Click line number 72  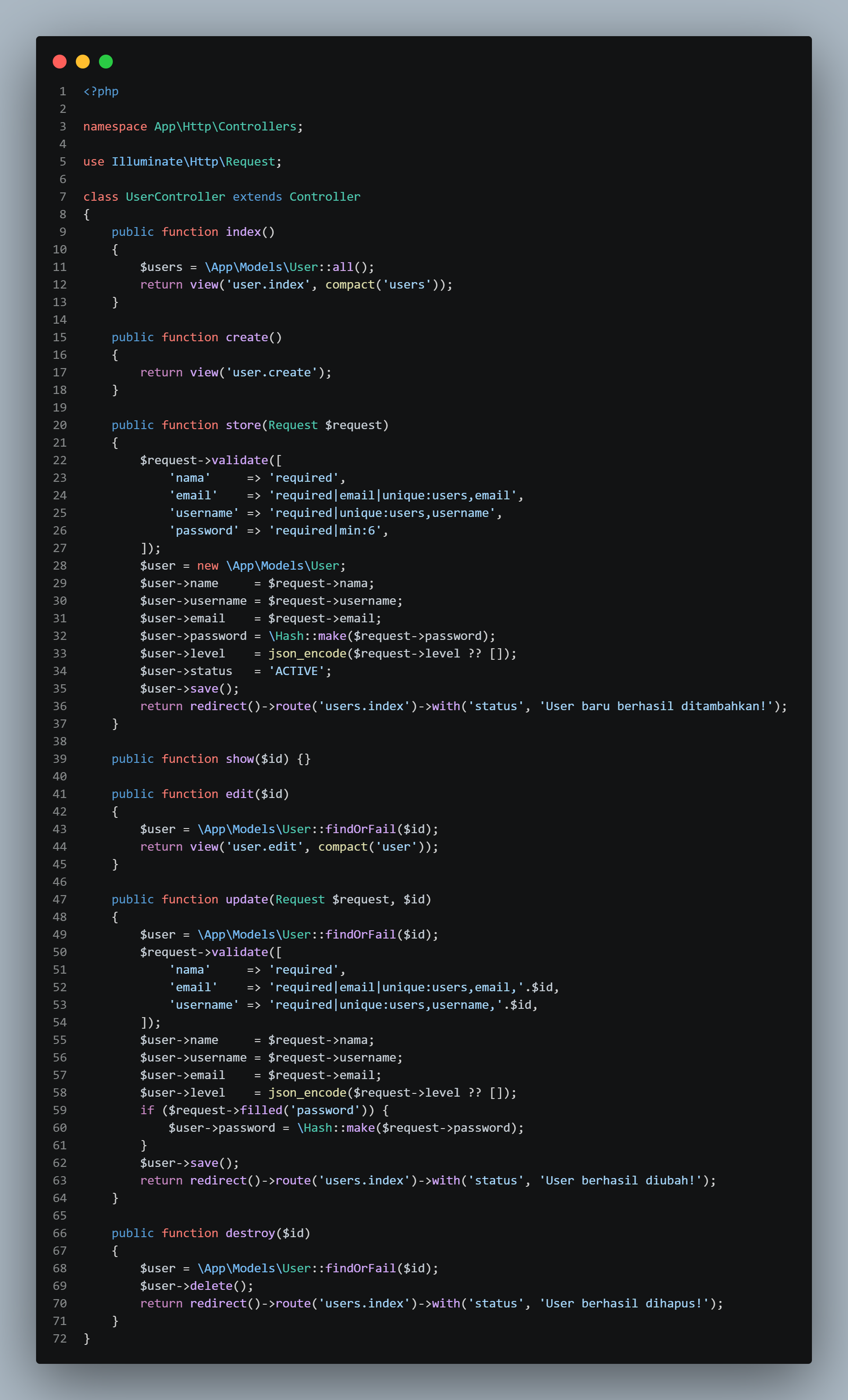point(60,1339)
